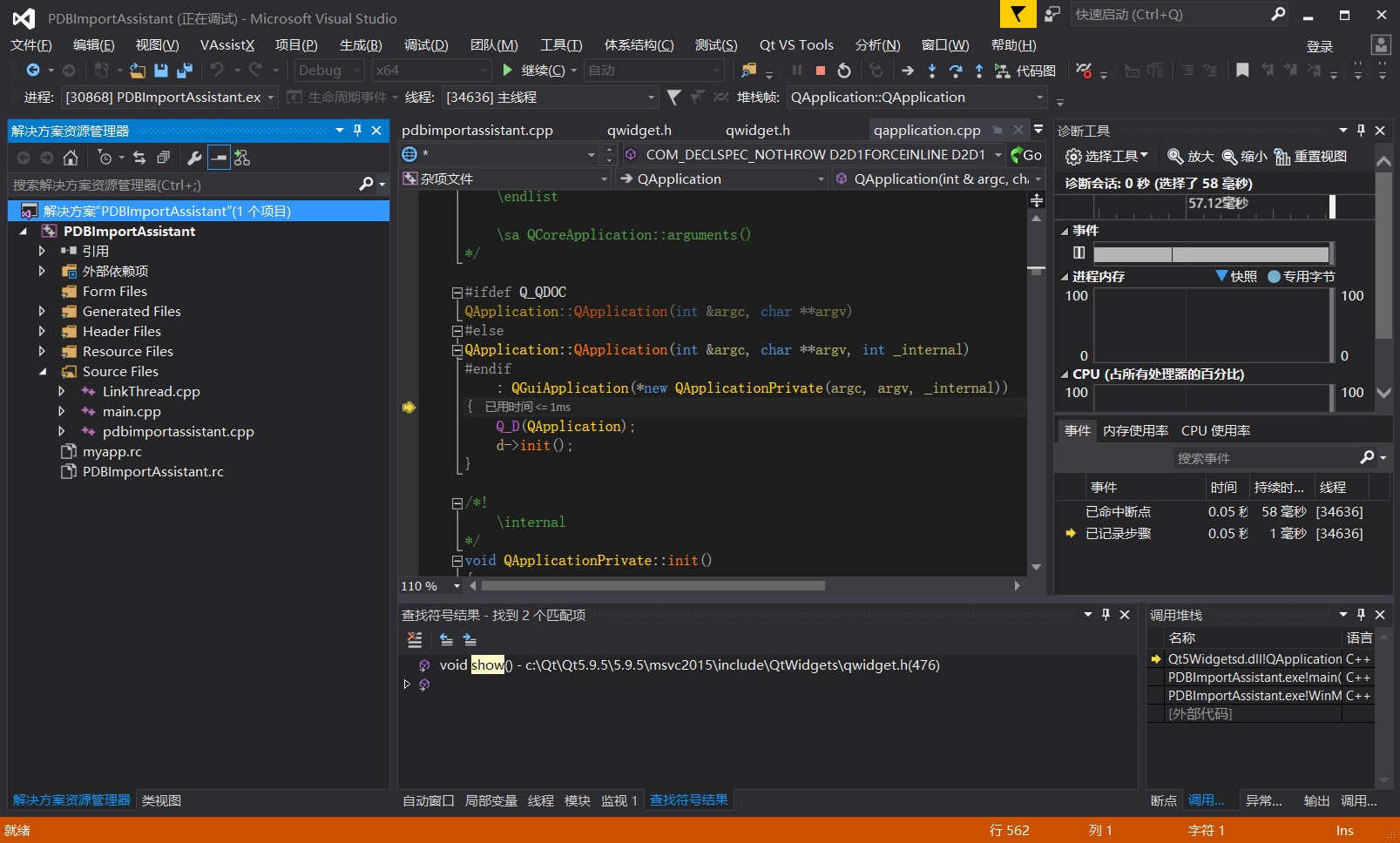Click the Show Next Statement arrow

pyautogui.click(x=908, y=71)
